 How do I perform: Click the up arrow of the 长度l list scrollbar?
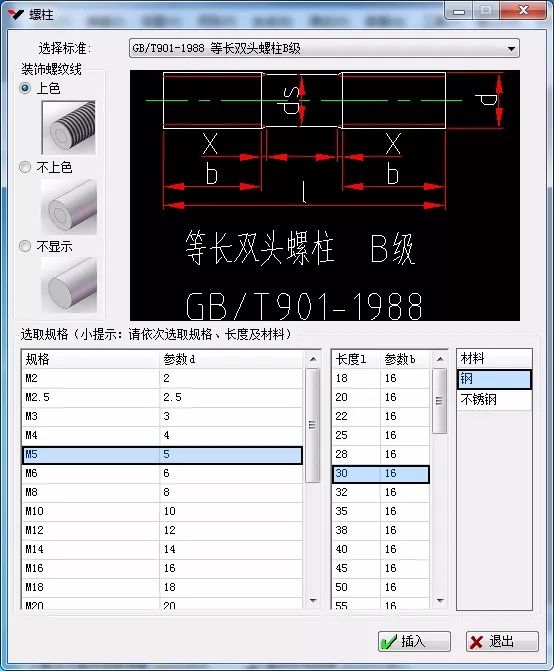440,359
